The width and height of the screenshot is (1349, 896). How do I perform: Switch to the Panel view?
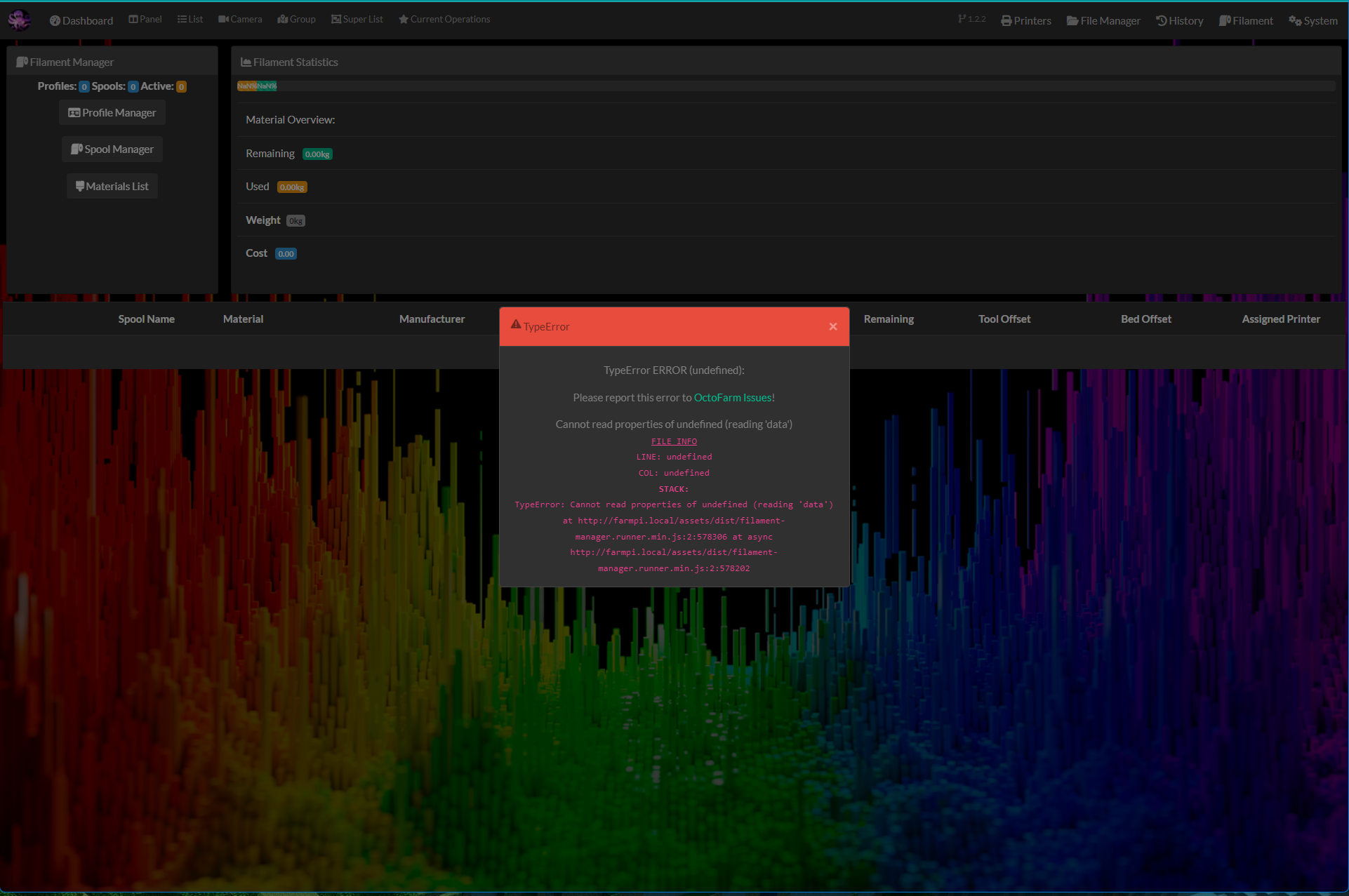tap(145, 19)
